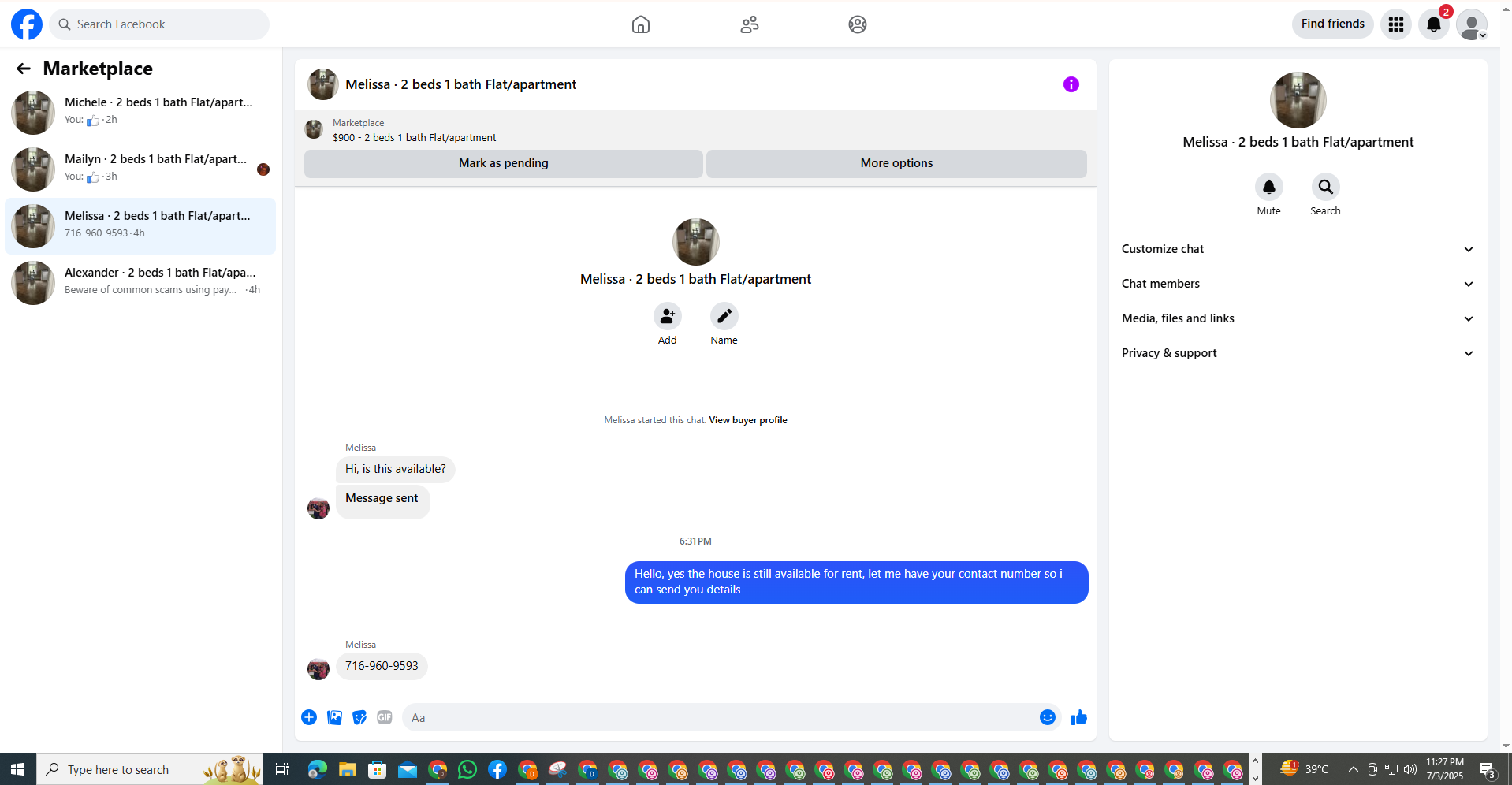Expand Chat members section
The image size is (1512, 785).
pos(1298,284)
